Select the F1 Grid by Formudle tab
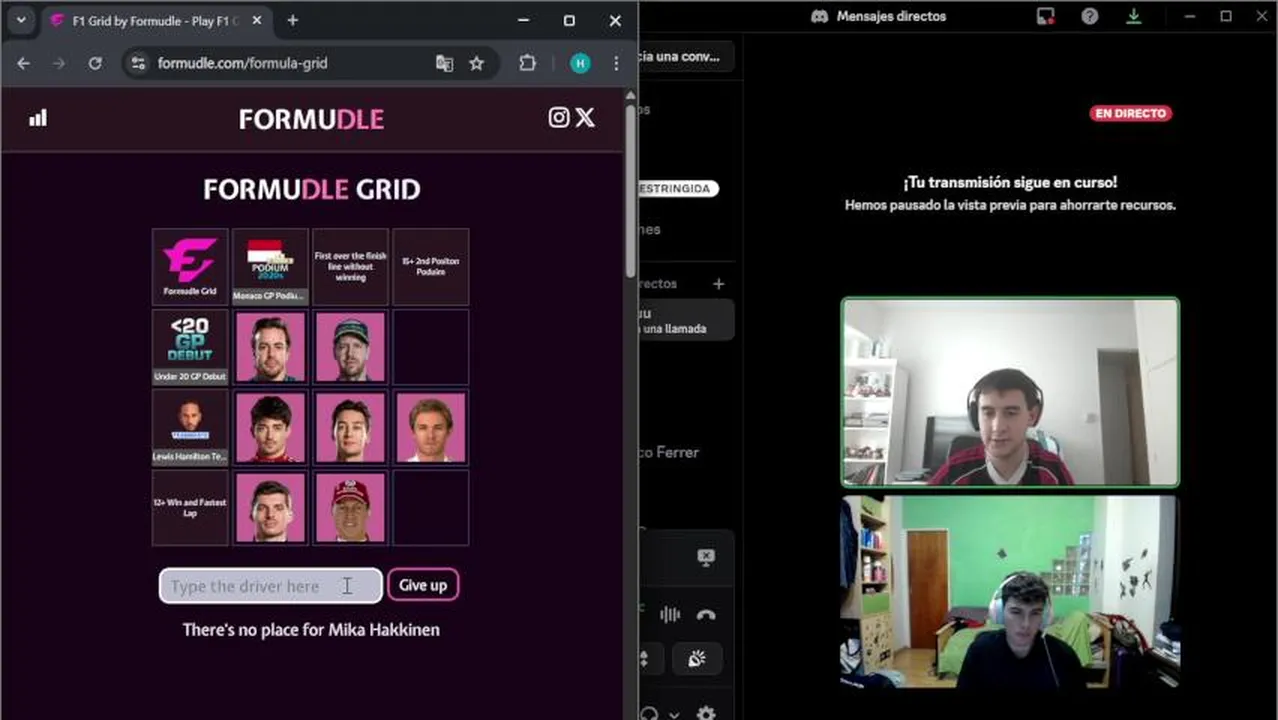Viewport: 1278px width, 720px height. click(x=155, y=21)
